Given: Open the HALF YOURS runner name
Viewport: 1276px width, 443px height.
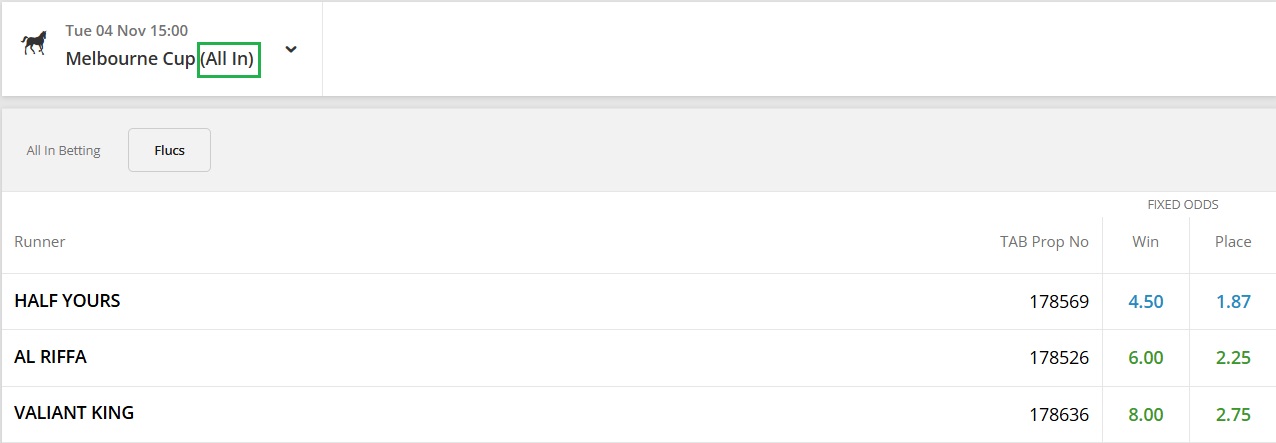Looking at the screenshot, I should [67, 300].
